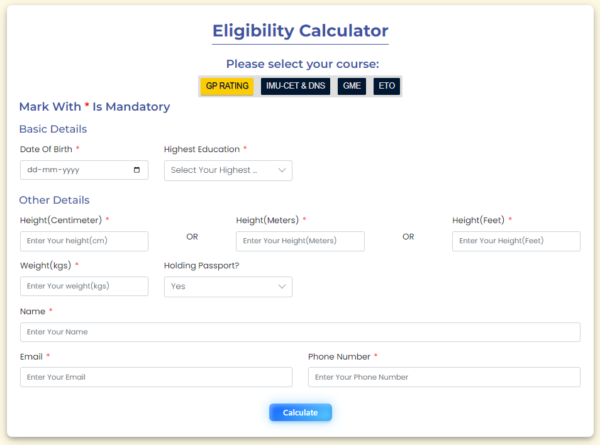Screen dimensions: 600x445
Task: Open the date of birth calendar picker icon
Action: pyautogui.click(x=137, y=170)
